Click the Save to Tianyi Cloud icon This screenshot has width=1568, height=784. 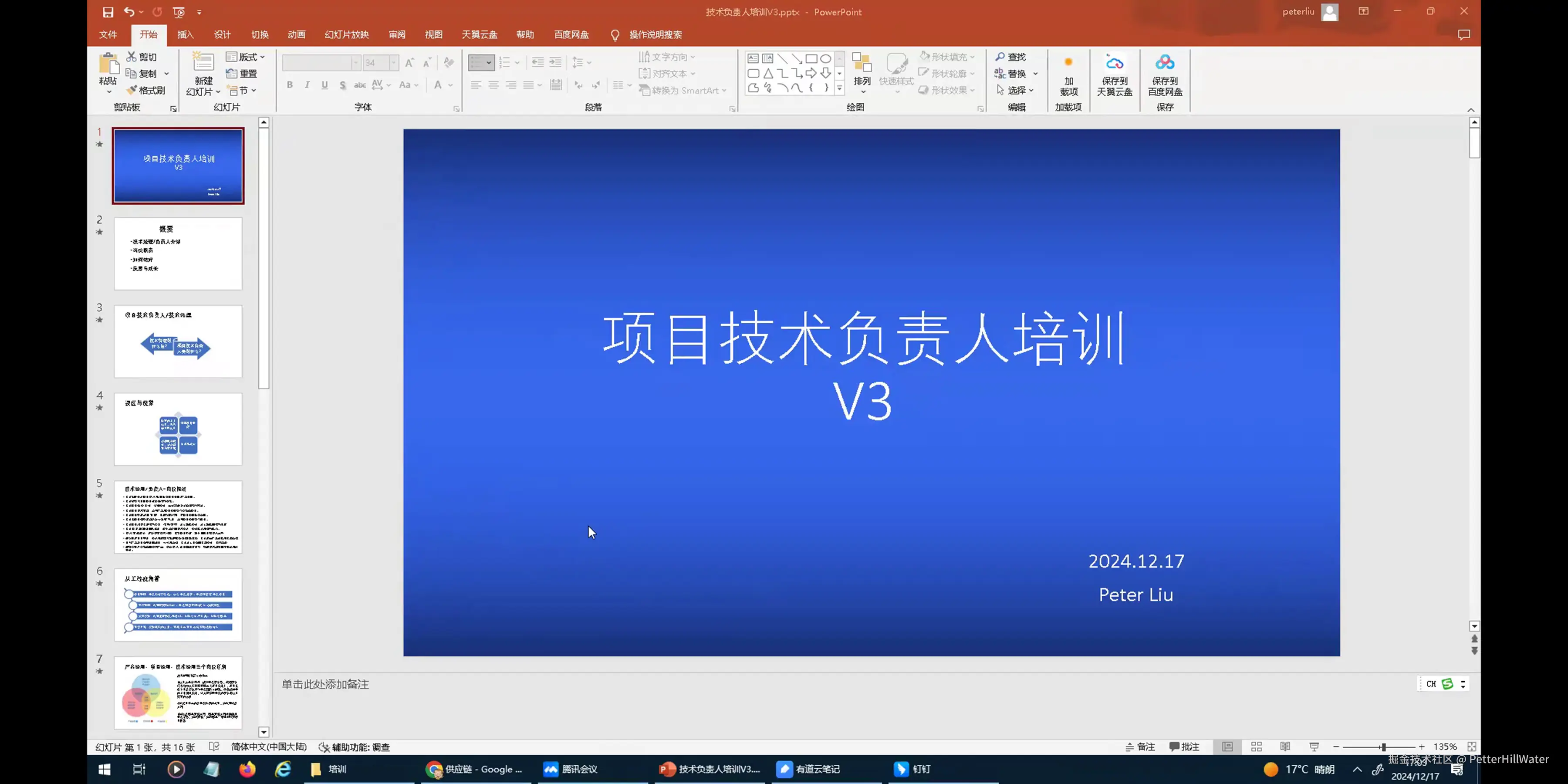1114,63
